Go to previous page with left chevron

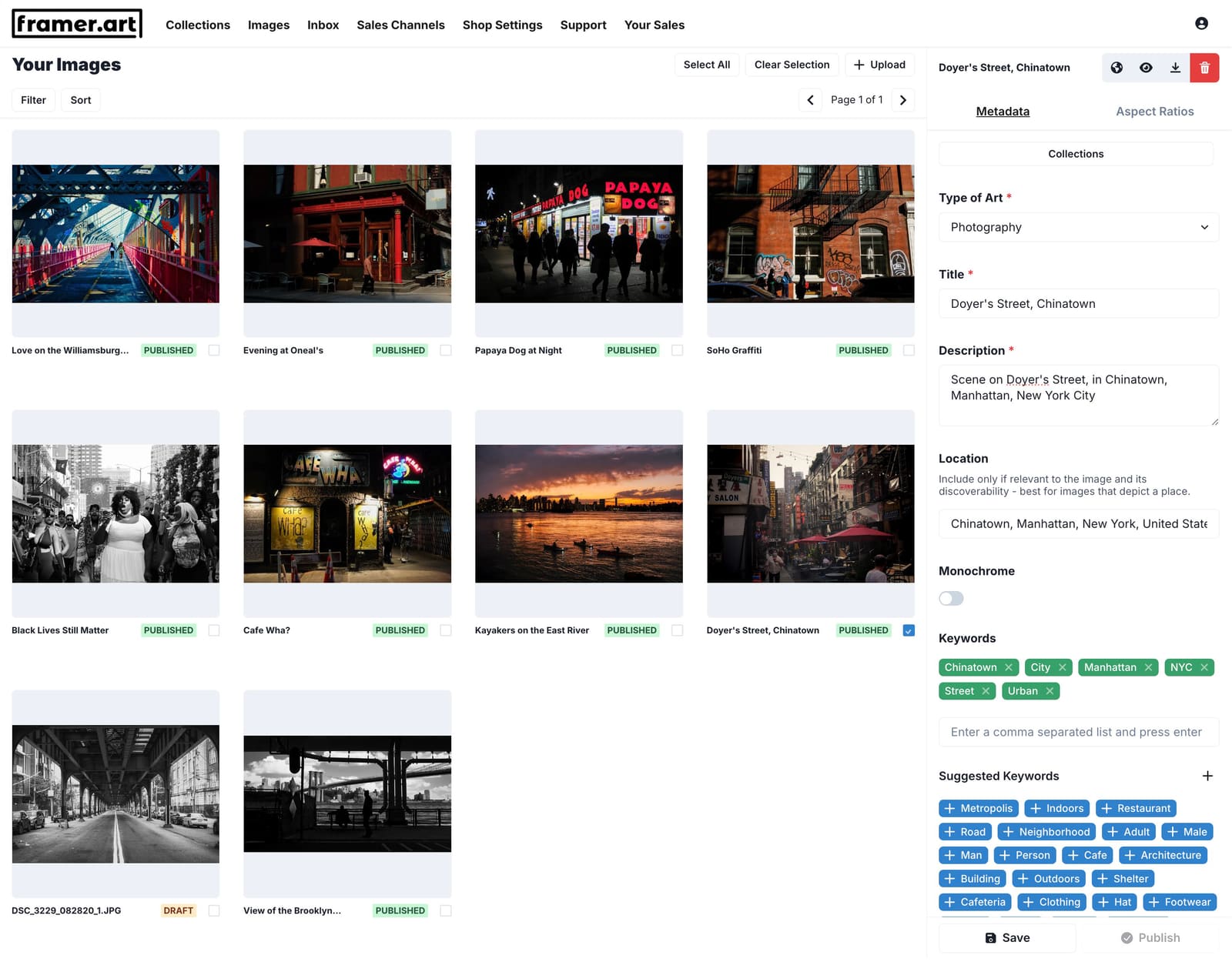click(x=810, y=100)
